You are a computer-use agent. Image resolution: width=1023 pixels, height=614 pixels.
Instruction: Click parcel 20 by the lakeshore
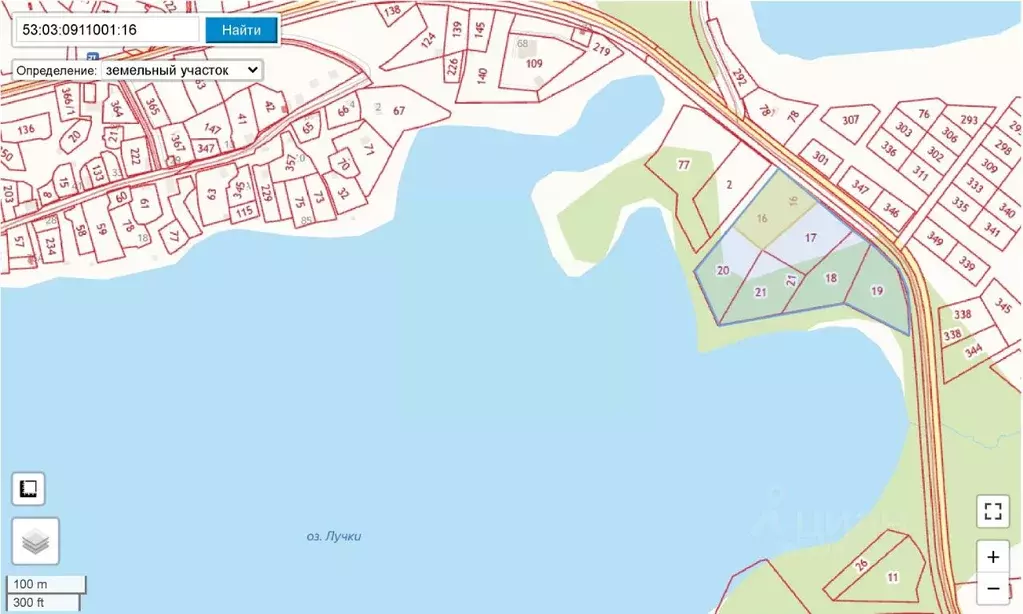click(x=723, y=270)
